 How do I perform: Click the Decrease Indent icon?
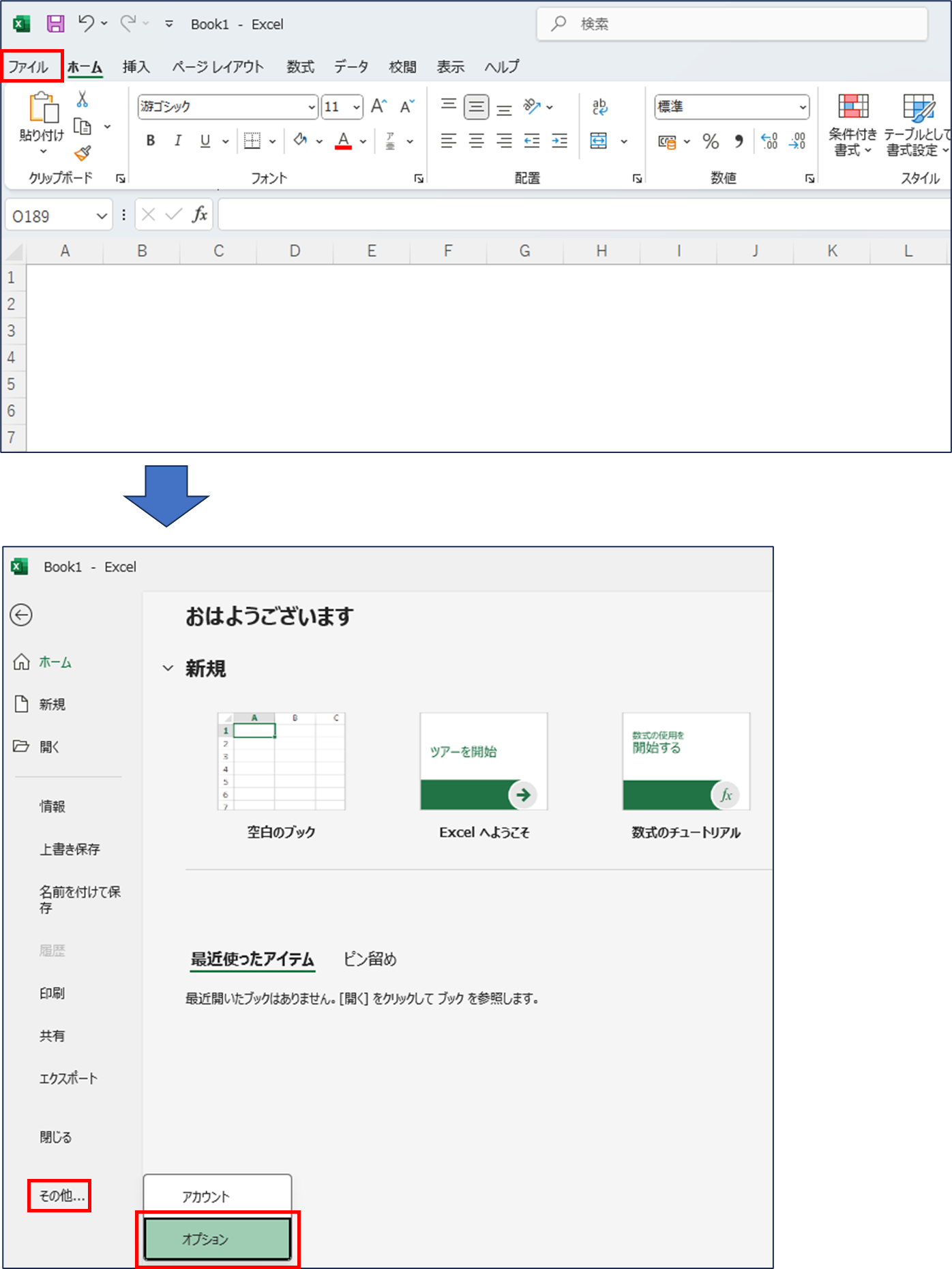[x=532, y=141]
